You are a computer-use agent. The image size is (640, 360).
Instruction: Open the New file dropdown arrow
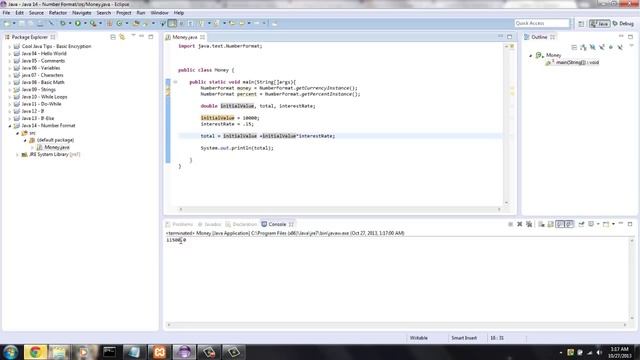pyautogui.click(x=14, y=24)
